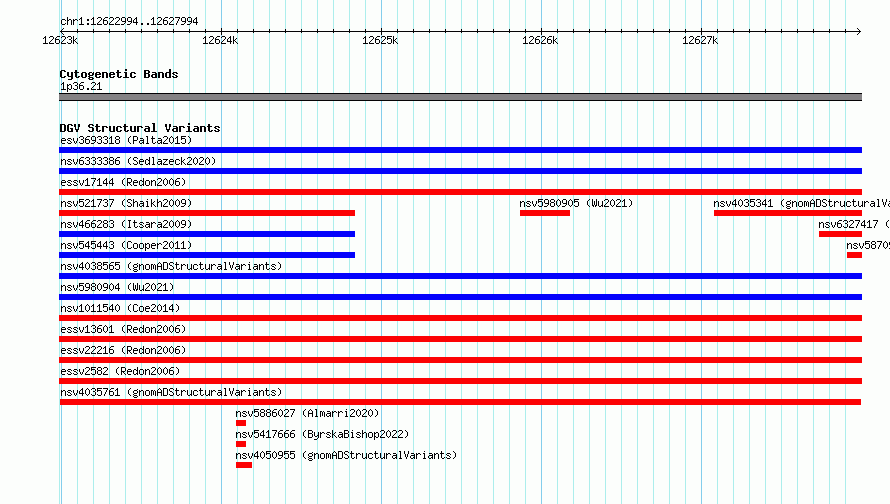
Task: Click blue bar under nsv4038565
Action: coord(460,276)
